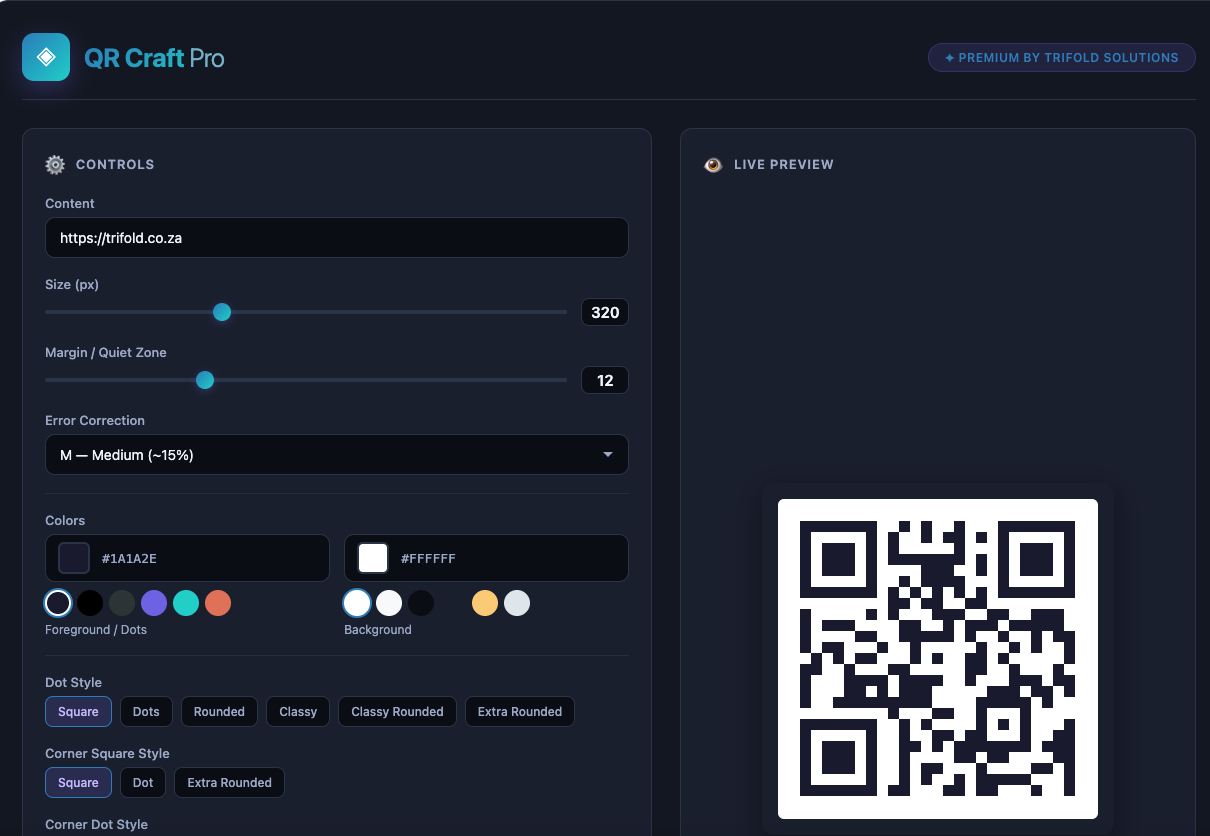
Task: Click the Size (px) slider handle
Action: click(x=222, y=312)
